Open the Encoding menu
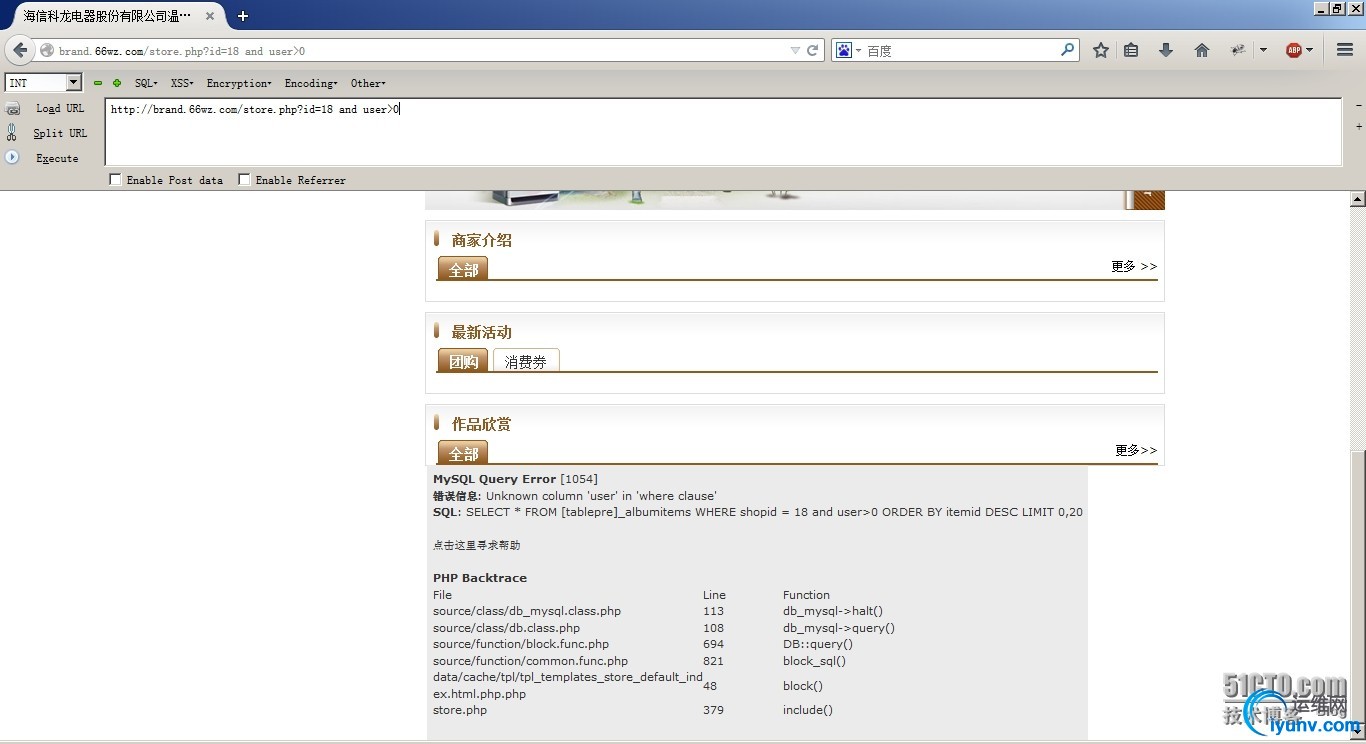1366x744 pixels. tap(311, 83)
